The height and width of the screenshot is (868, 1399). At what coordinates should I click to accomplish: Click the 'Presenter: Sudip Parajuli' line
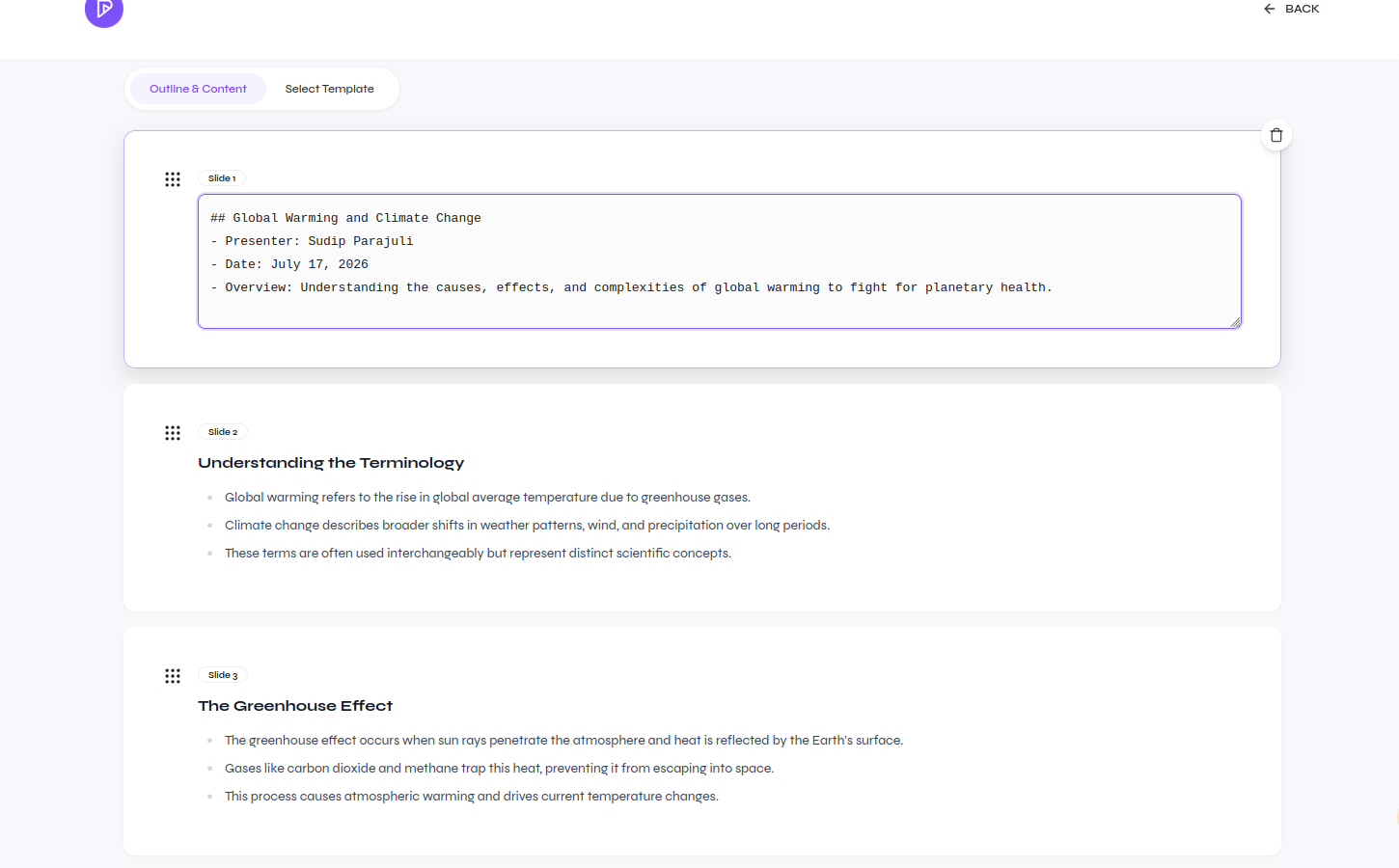pos(312,241)
